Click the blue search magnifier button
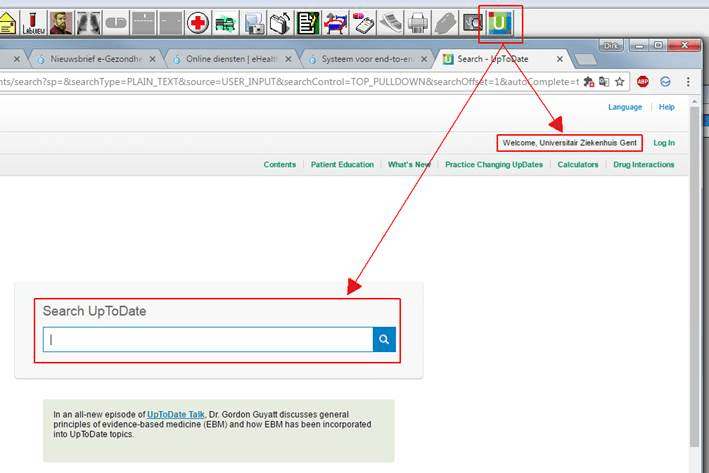 click(384, 339)
